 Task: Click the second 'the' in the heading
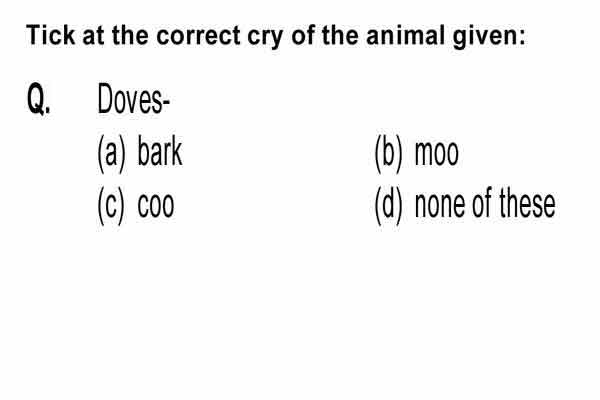(x=340, y=35)
